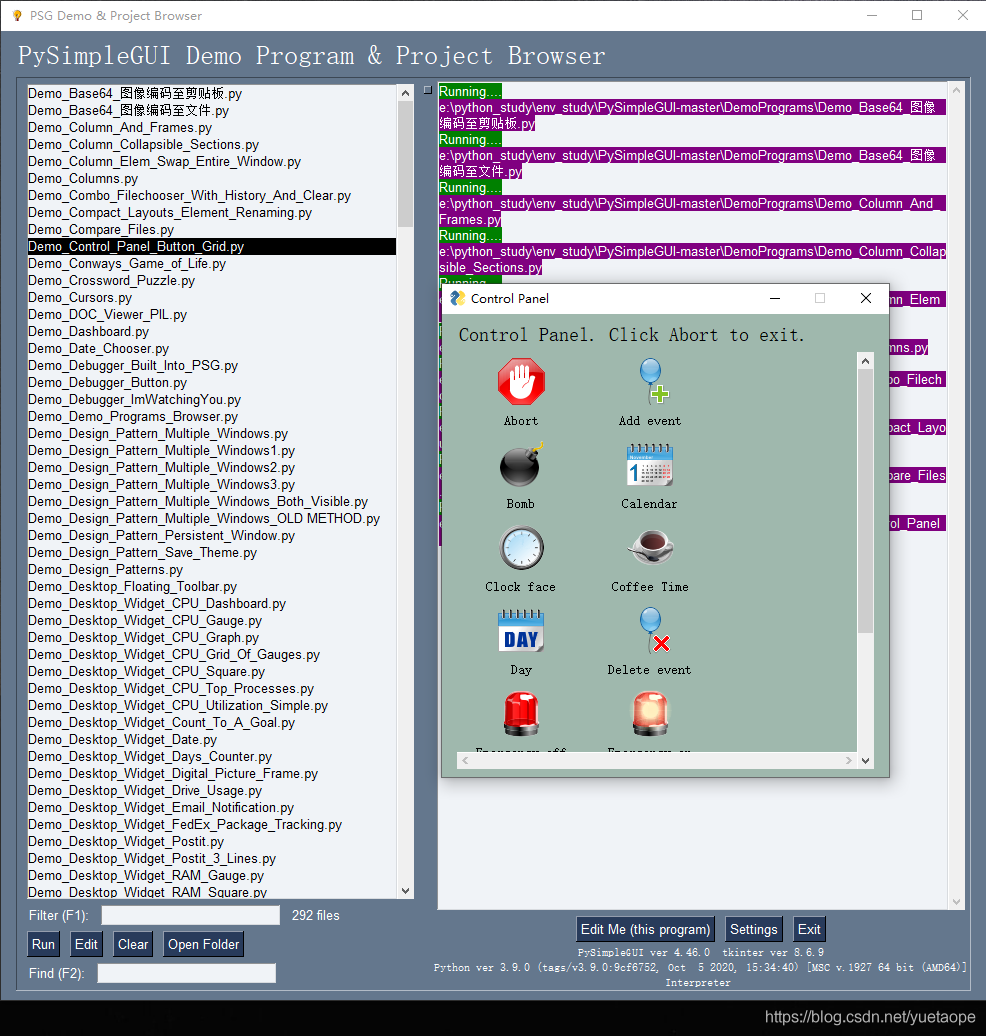Select Demo_Dashboard.py
The image size is (986, 1036).
(211, 332)
